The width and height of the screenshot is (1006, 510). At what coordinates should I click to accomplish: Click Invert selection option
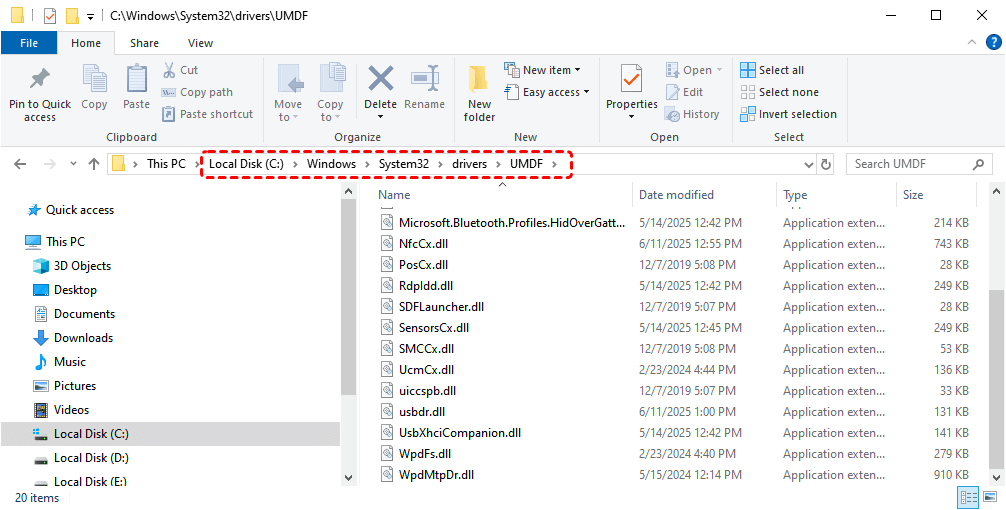tap(788, 114)
